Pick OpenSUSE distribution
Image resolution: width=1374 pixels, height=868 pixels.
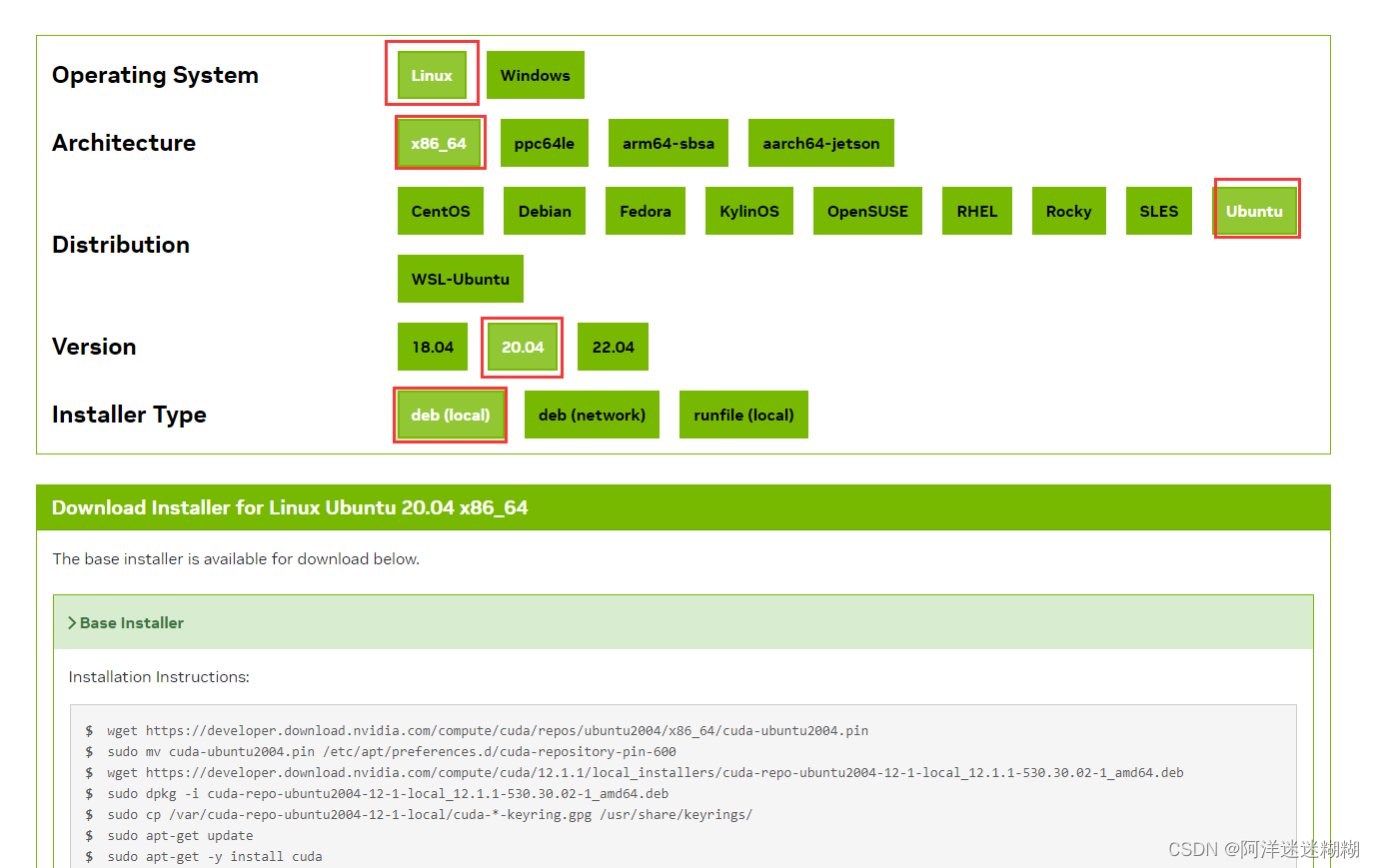(867, 211)
